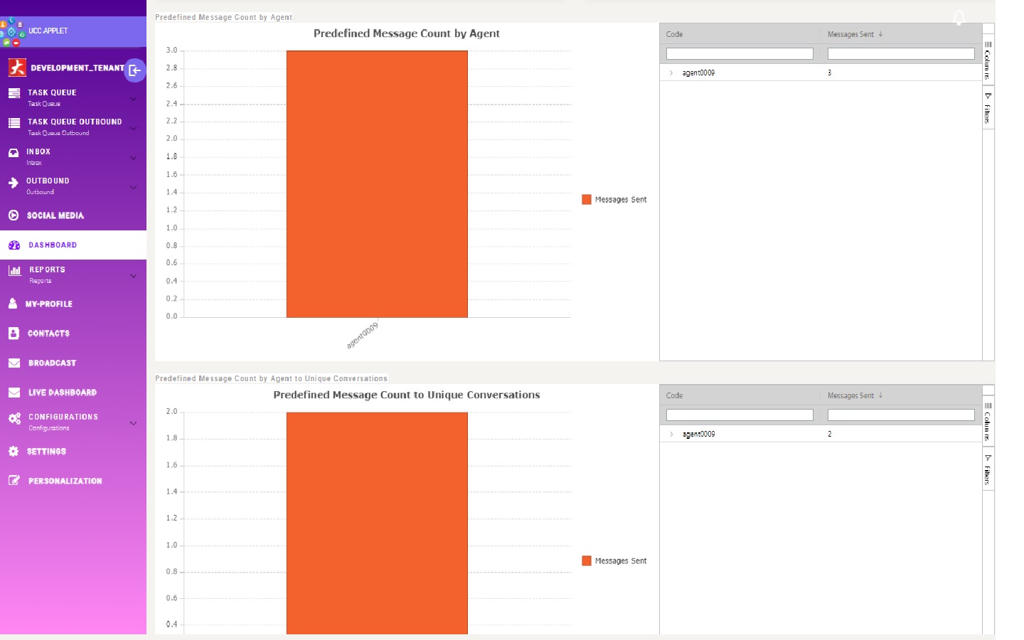Select the Dashboard menu item
Image resolution: width=1024 pixels, height=640 pixels.
[x=52, y=245]
